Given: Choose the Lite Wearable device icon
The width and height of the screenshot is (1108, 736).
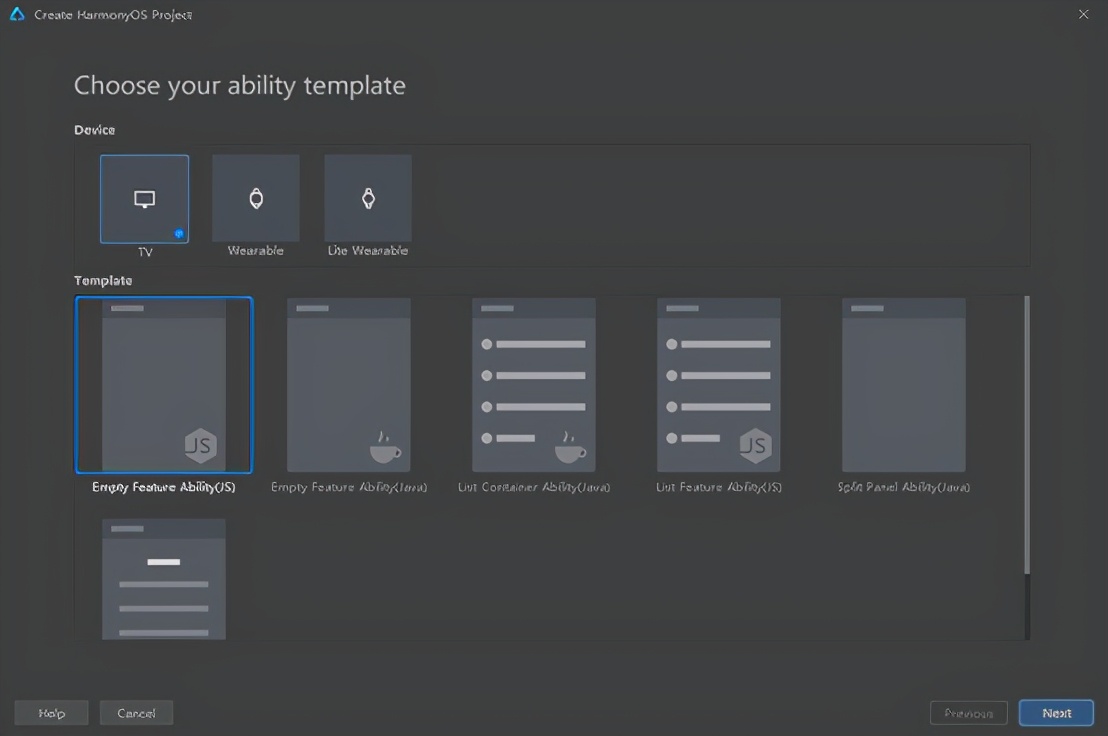Looking at the screenshot, I should [368, 198].
